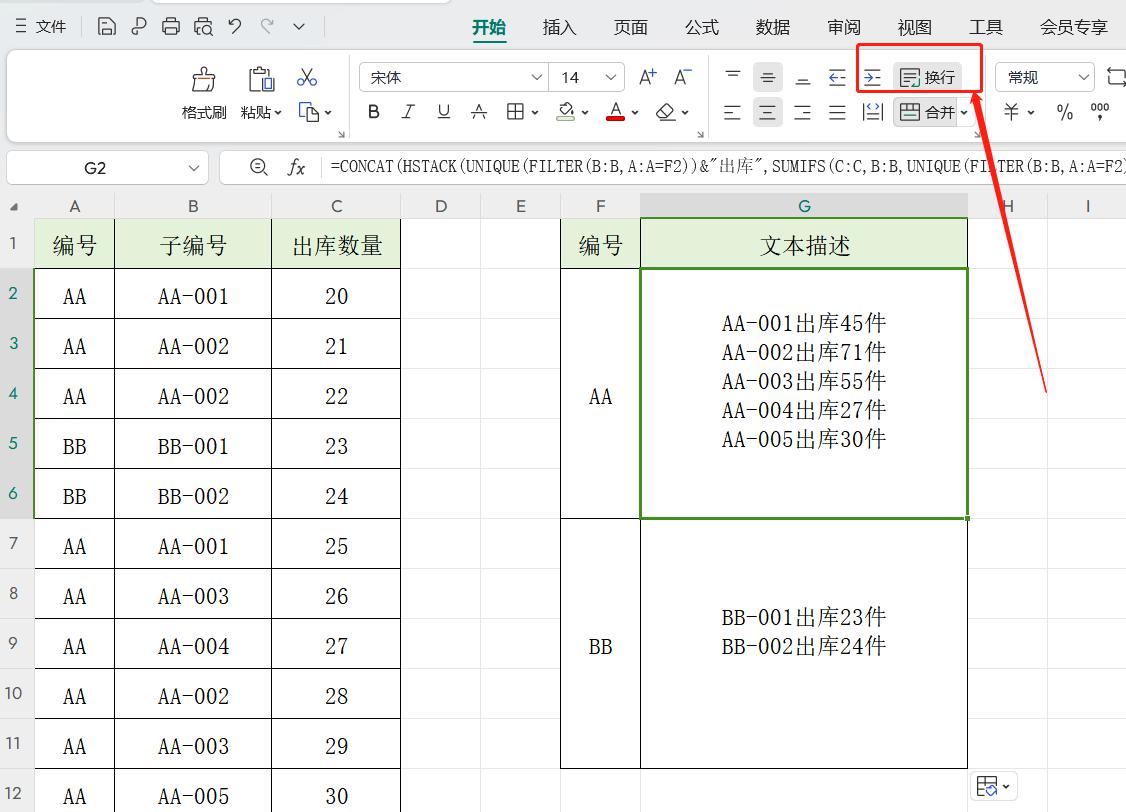Undo the last action
This screenshot has width=1126, height=812.
(x=235, y=27)
